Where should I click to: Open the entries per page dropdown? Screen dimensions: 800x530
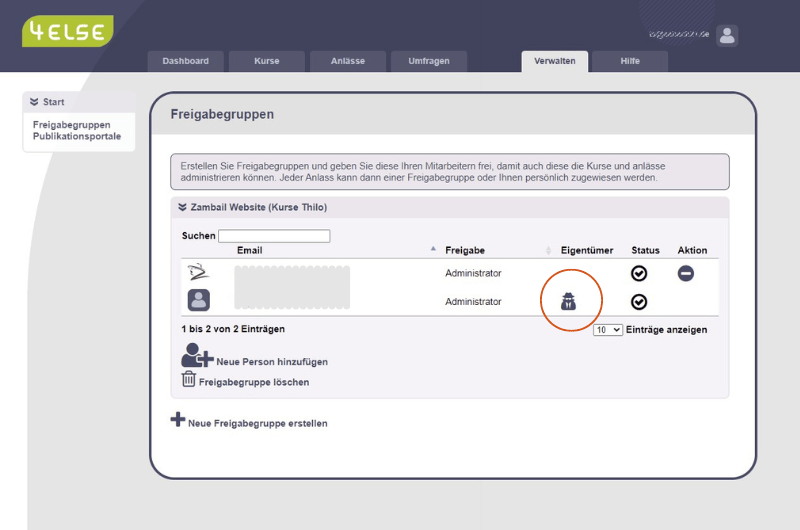pos(607,329)
